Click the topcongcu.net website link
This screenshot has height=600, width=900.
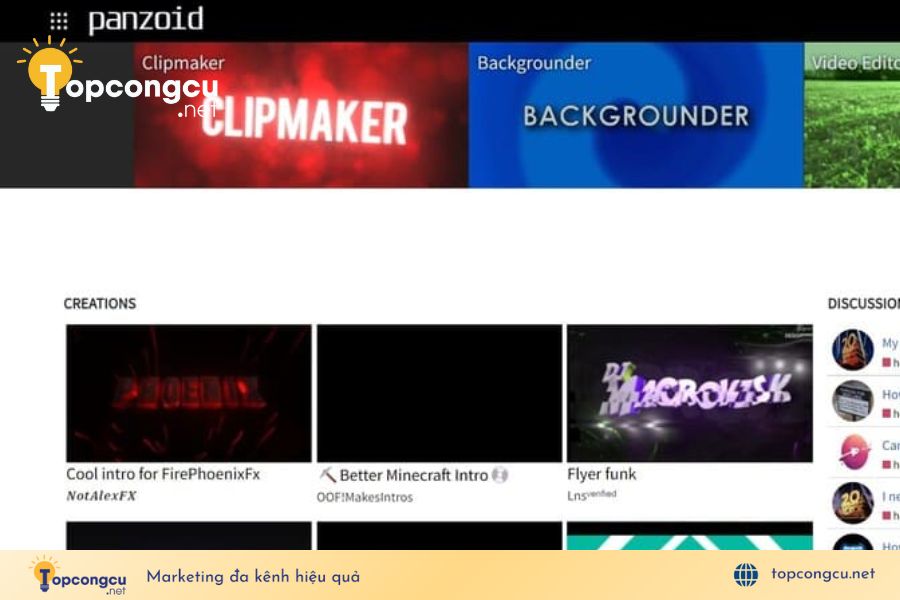[x=823, y=574]
